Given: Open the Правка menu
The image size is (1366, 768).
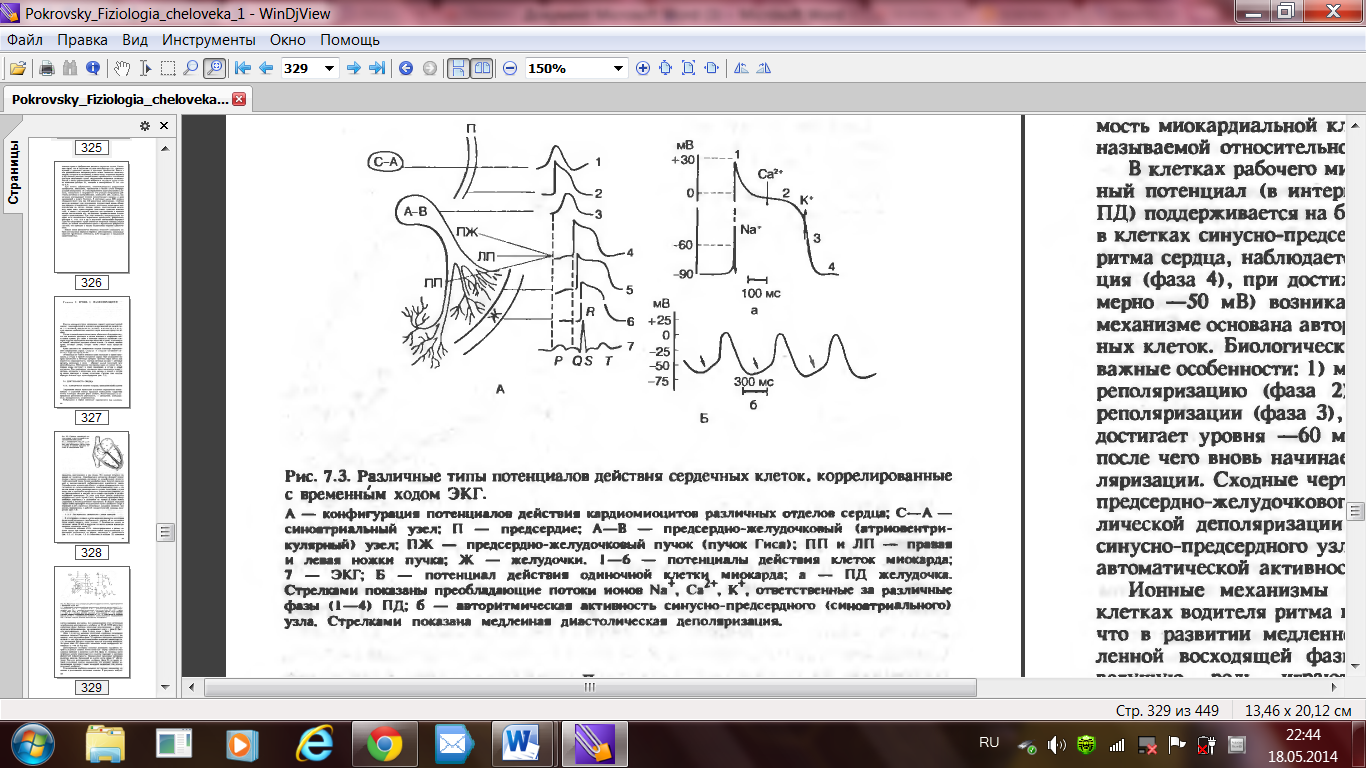Looking at the screenshot, I should pyautogui.click(x=83, y=40).
